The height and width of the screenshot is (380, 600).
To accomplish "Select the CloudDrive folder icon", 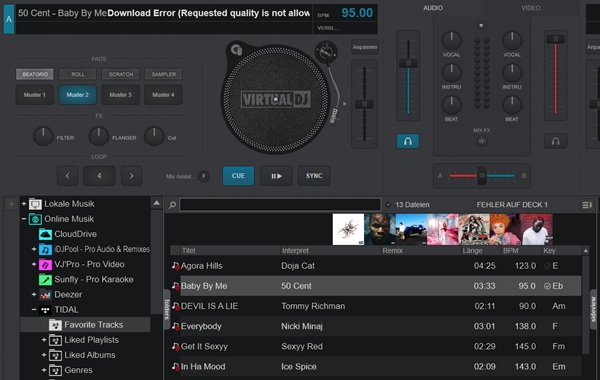I will click(45, 234).
